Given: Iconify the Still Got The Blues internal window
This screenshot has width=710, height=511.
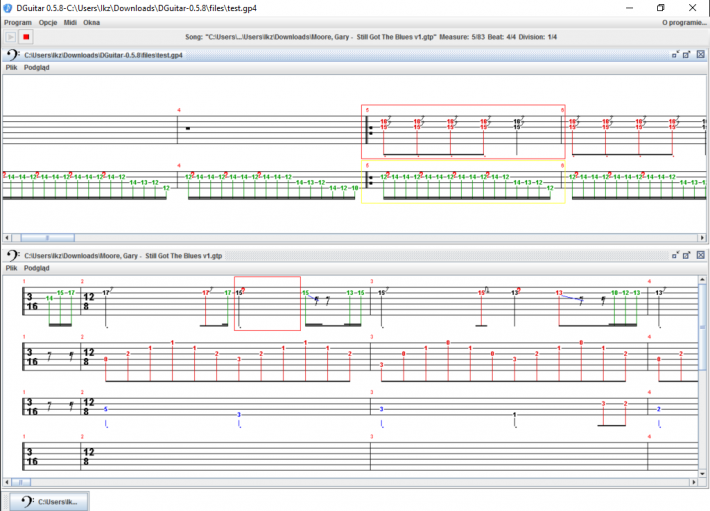Looking at the screenshot, I should [x=675, y=255].
